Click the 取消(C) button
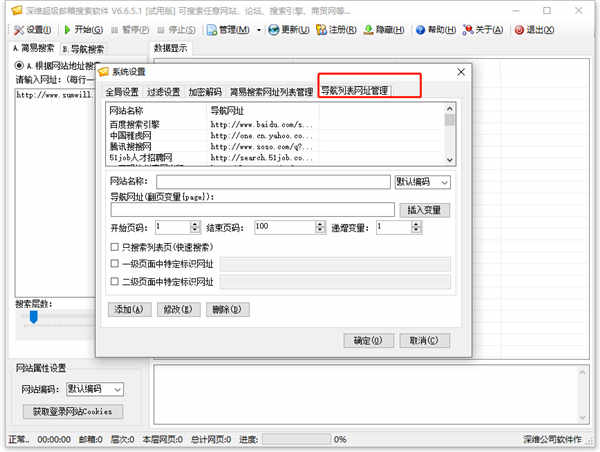Image resolution: width=600 pixels, height=452 pixels. point(424,340)
